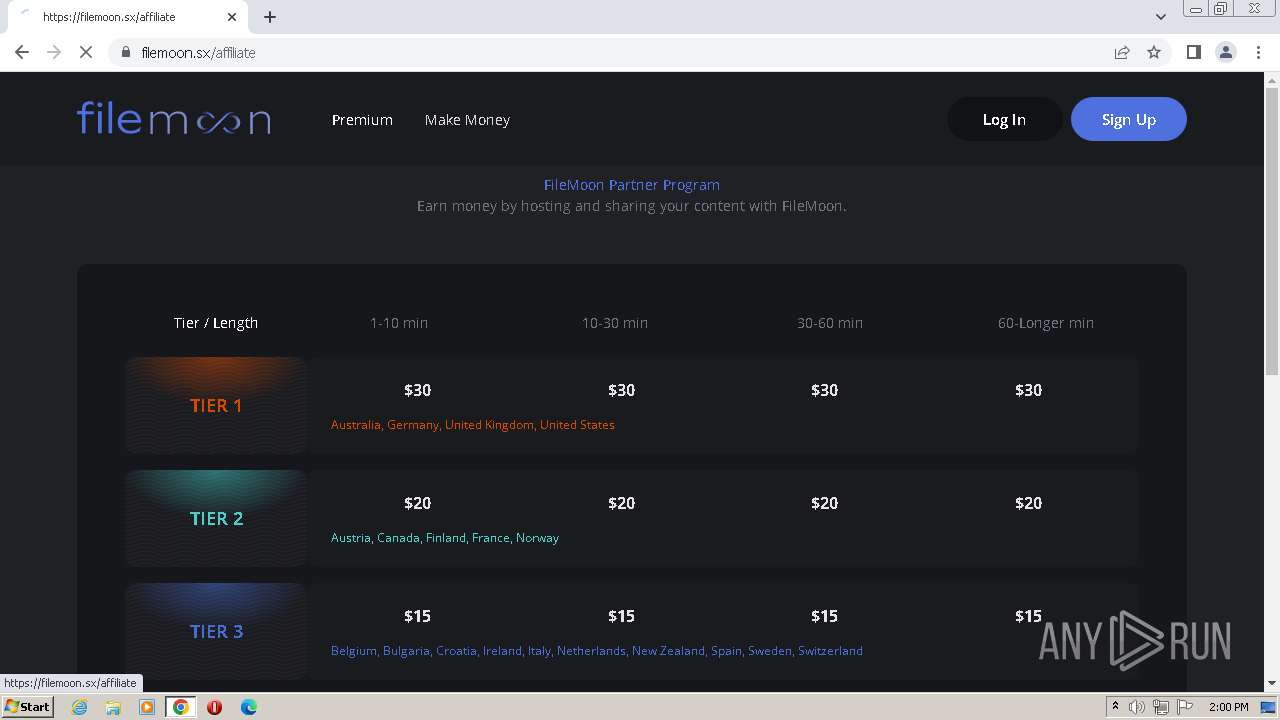Viewport: 1280px width, 720px height.
Task: Click the address bar URL field
Action: [620, 52]
